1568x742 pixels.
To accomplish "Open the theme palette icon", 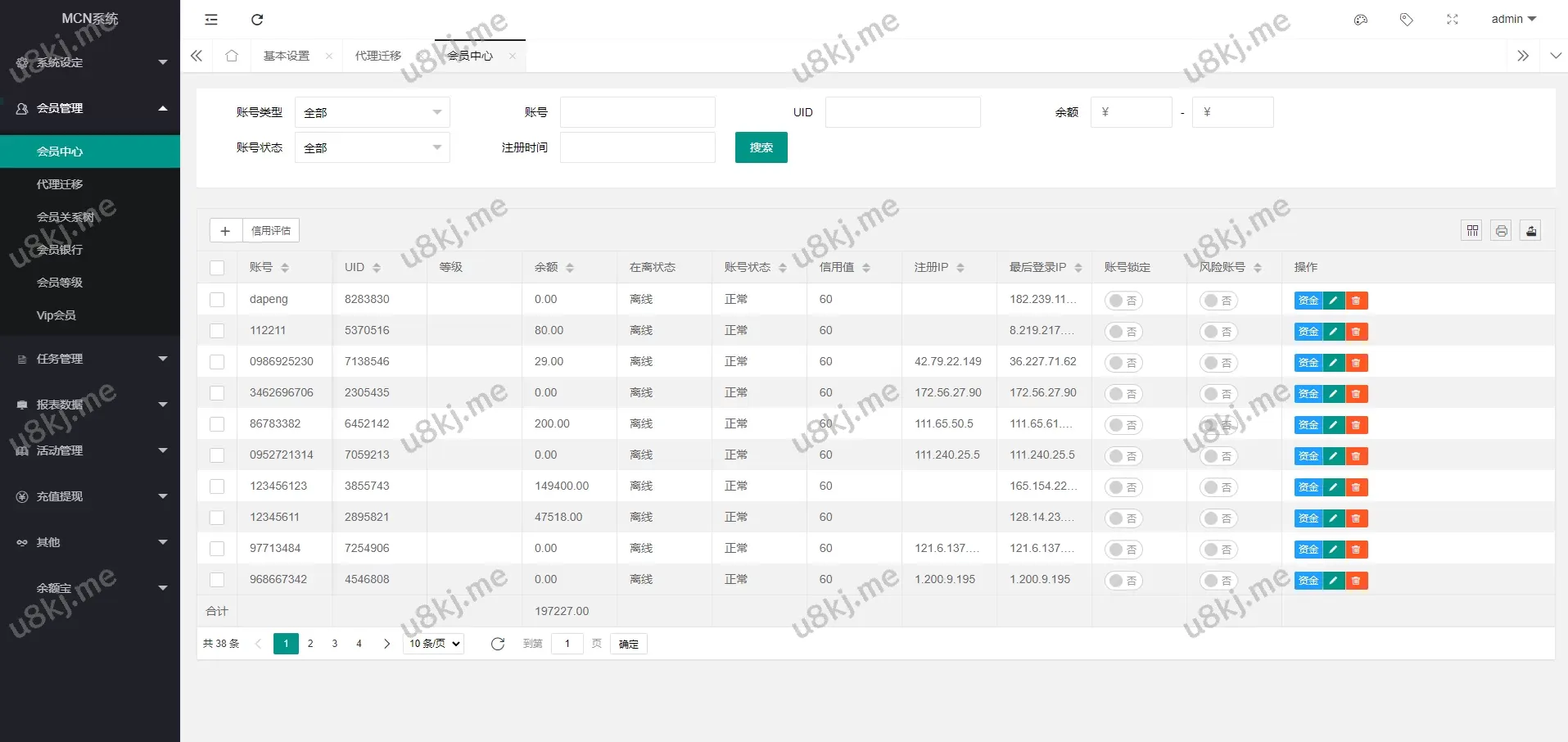I will point(1361,20).
